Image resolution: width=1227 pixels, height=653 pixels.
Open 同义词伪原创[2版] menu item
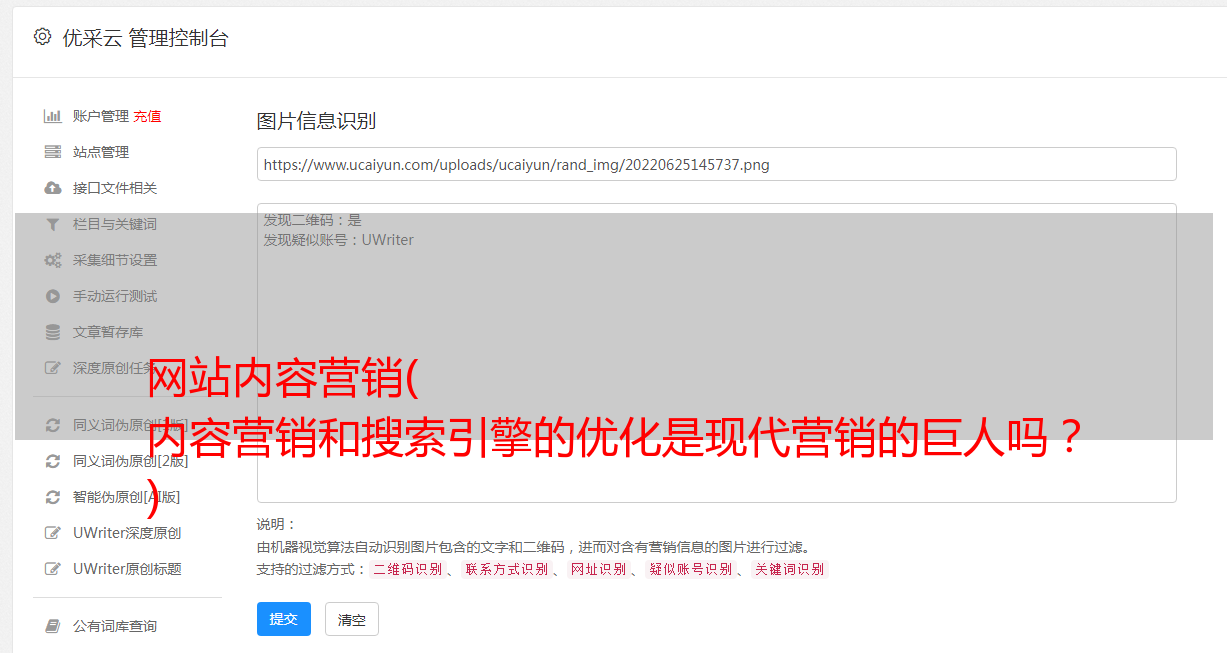(130, 461)
